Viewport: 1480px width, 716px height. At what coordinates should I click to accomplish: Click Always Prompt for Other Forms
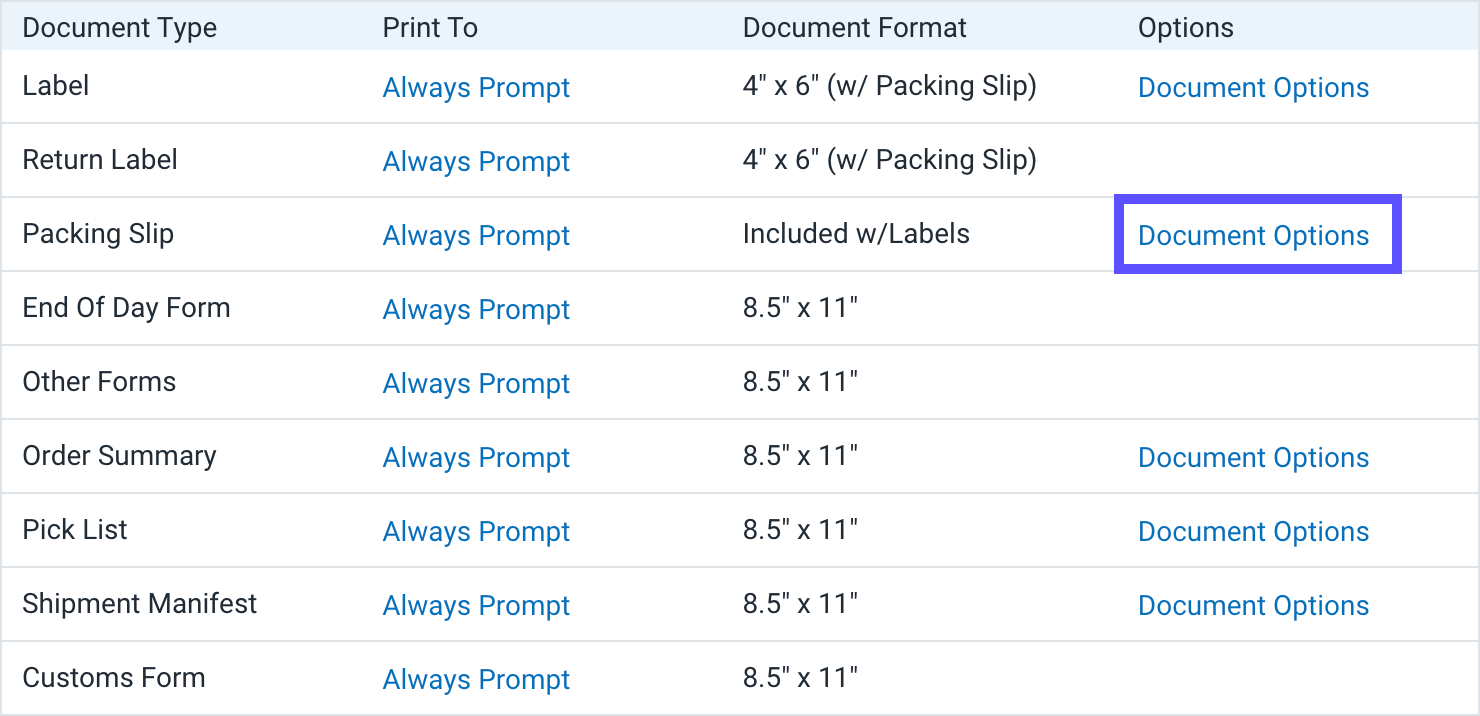pos(476,383)
